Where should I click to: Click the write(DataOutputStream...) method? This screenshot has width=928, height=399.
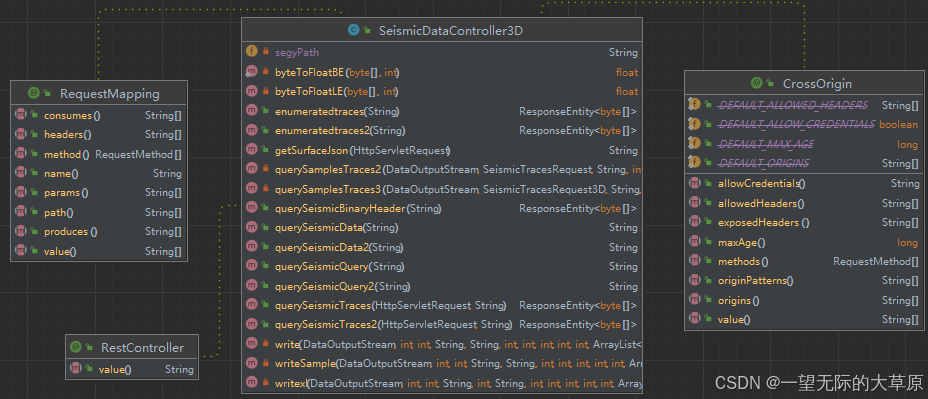click(442, 344)
